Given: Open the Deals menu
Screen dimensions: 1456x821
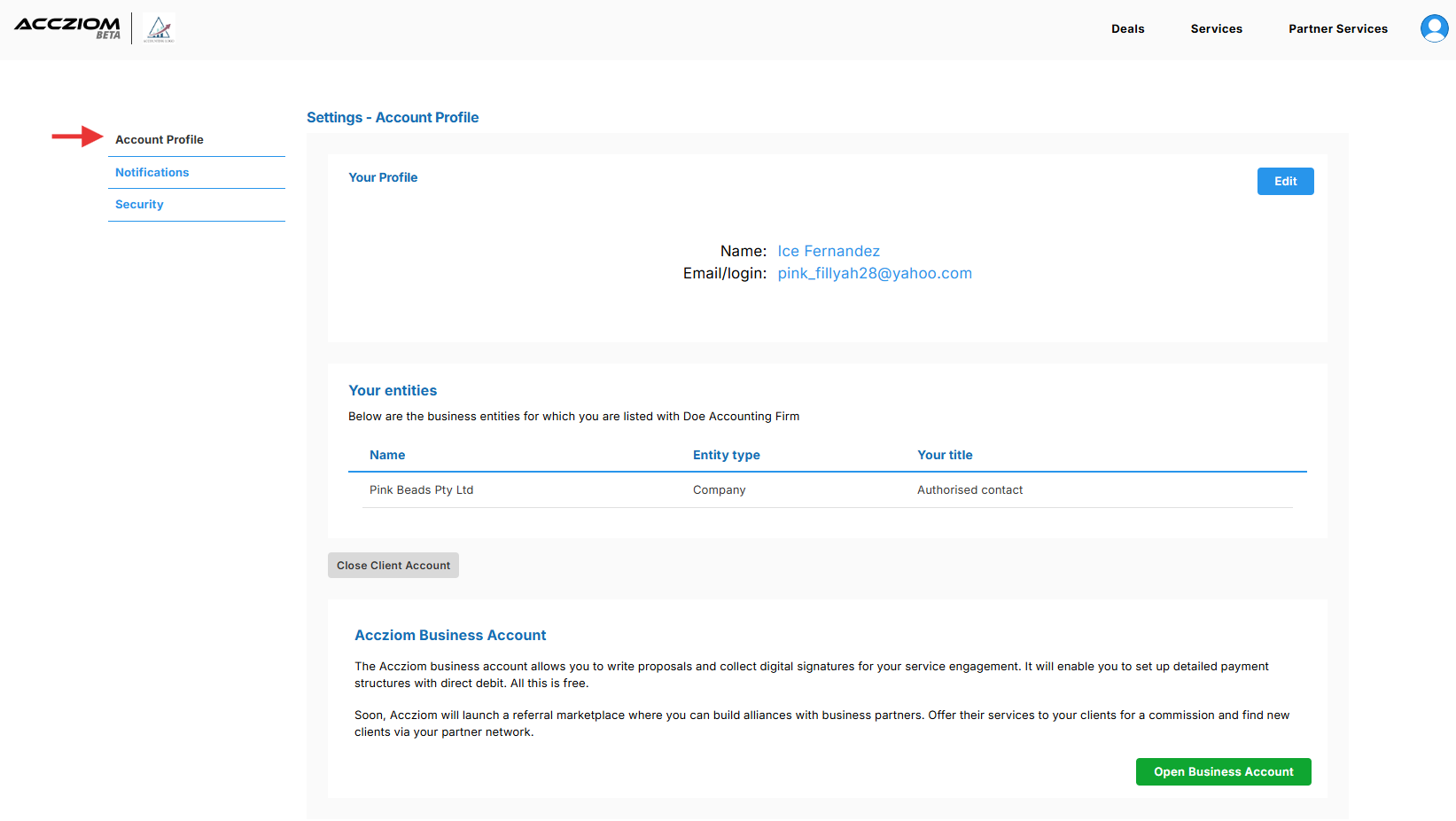Looking at the screenshot, I should (x=1127, y=28).
